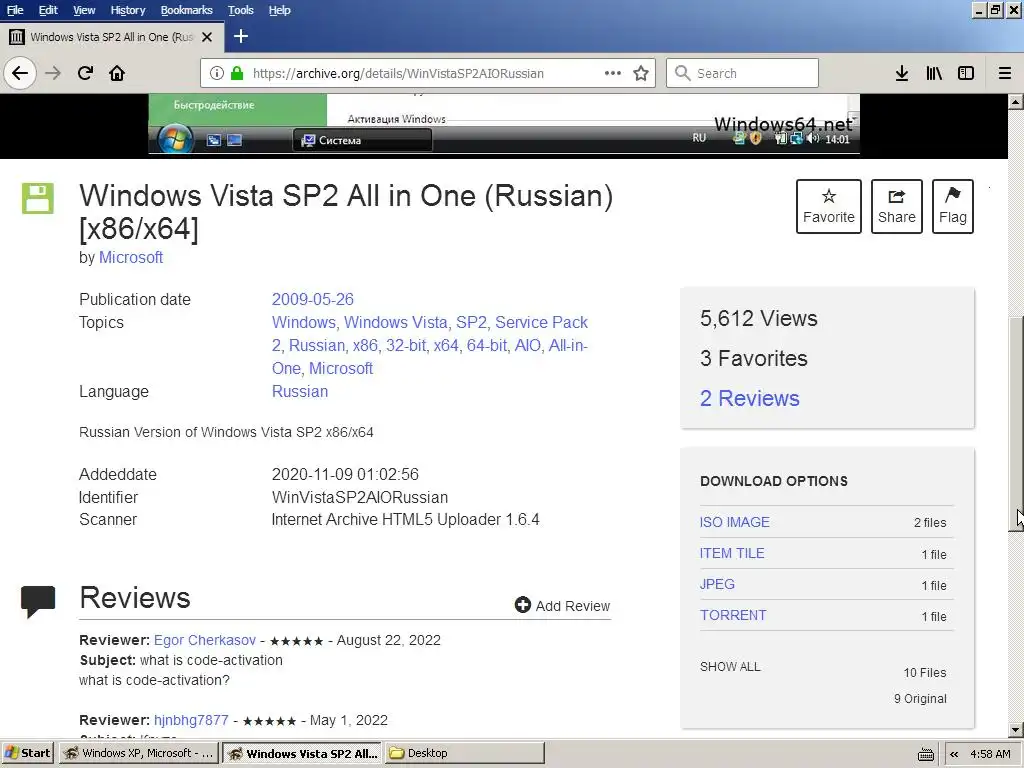Reload the current page

(85, 73)
